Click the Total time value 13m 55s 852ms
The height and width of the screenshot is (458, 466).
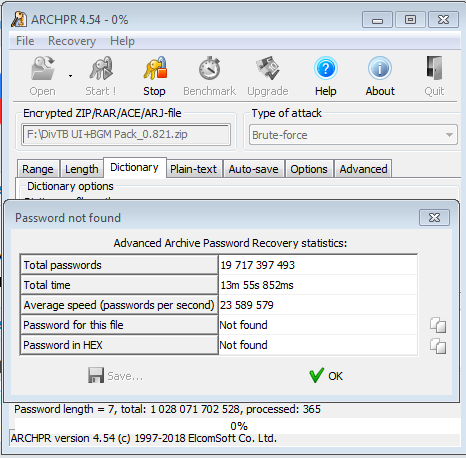[257, 285]
